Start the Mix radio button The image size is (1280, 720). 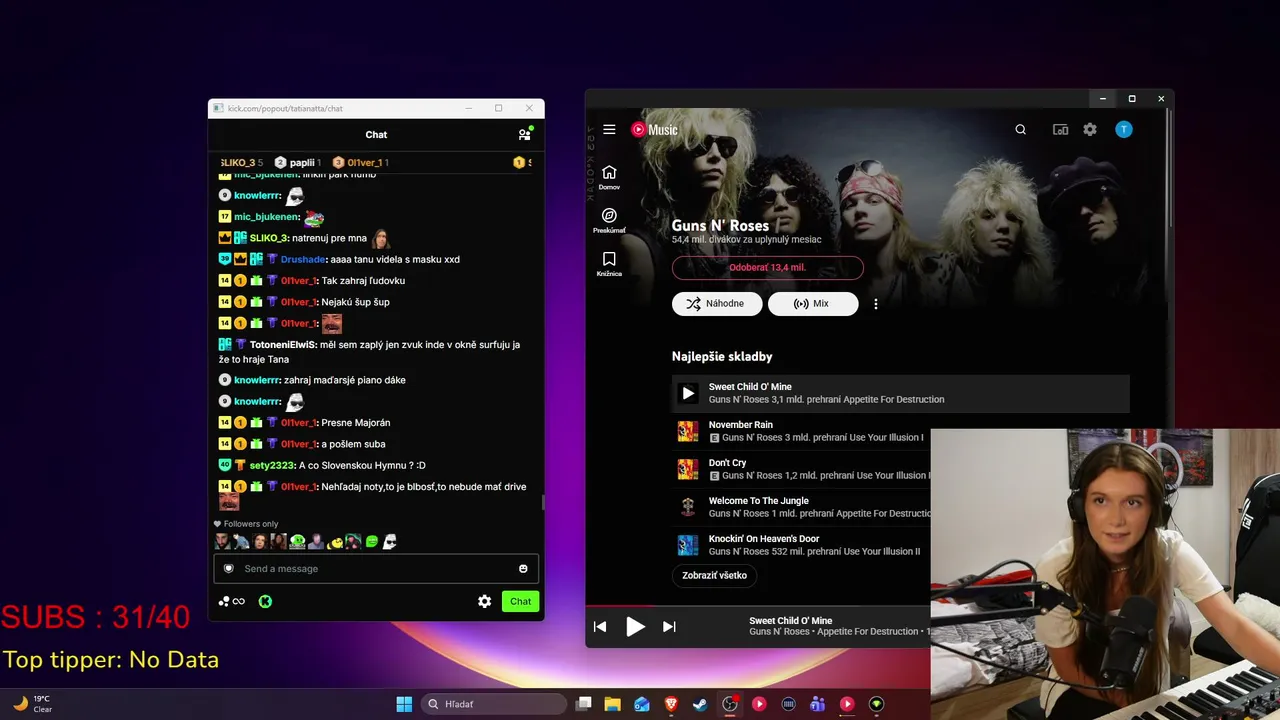(813, 304)
